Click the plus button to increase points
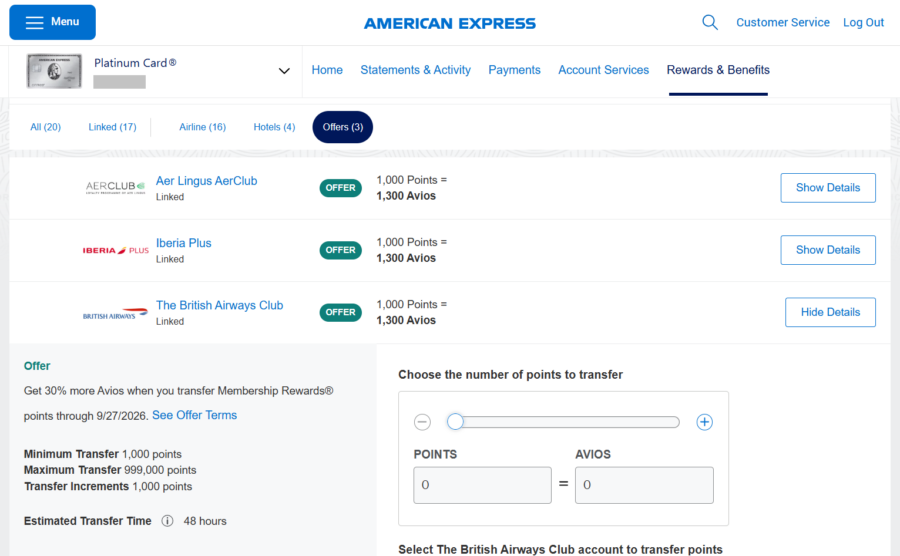The image size is (900, 556). pyautogui.click(x=704, y=422)
